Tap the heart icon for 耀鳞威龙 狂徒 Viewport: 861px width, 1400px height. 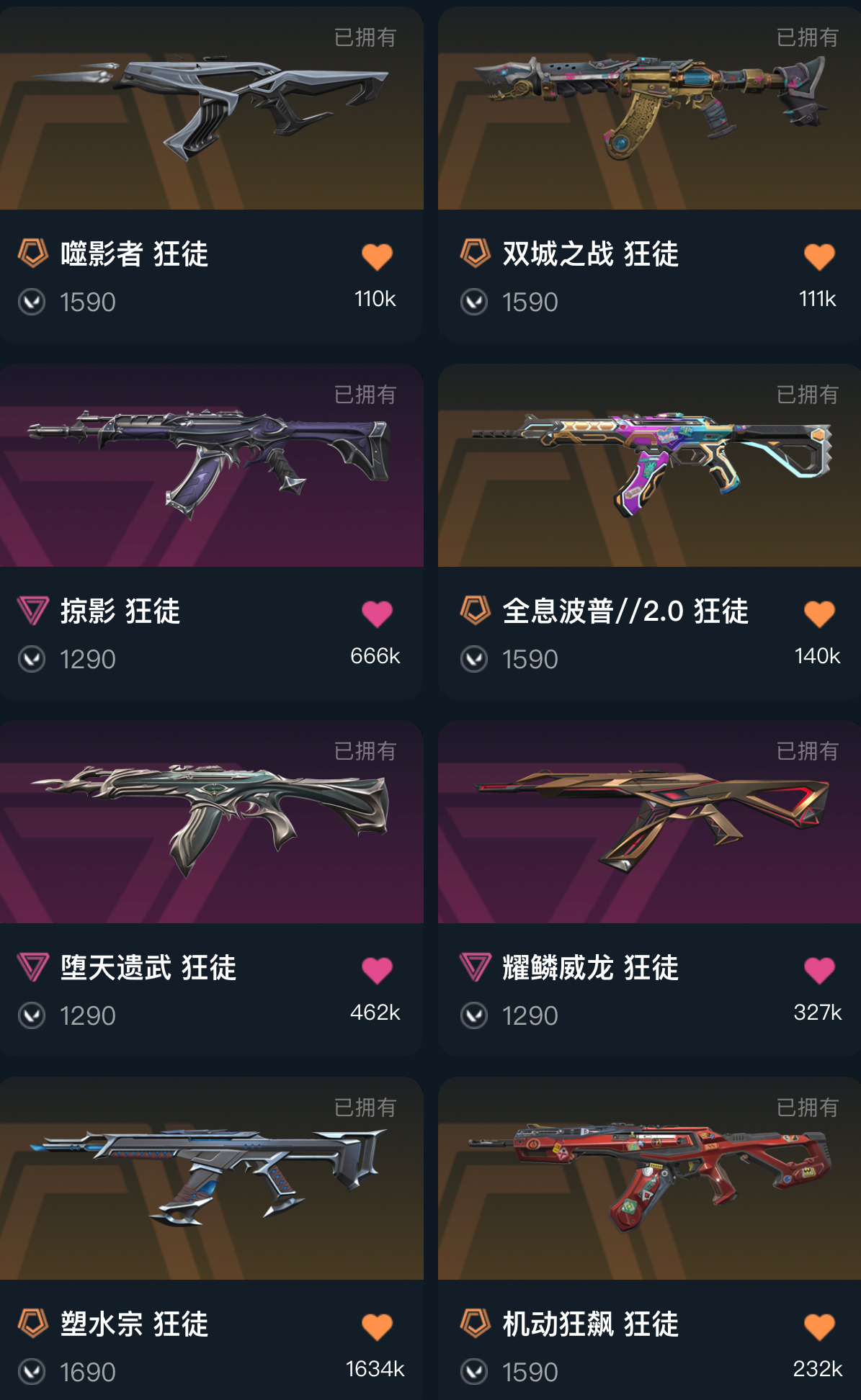click(819, 970)
